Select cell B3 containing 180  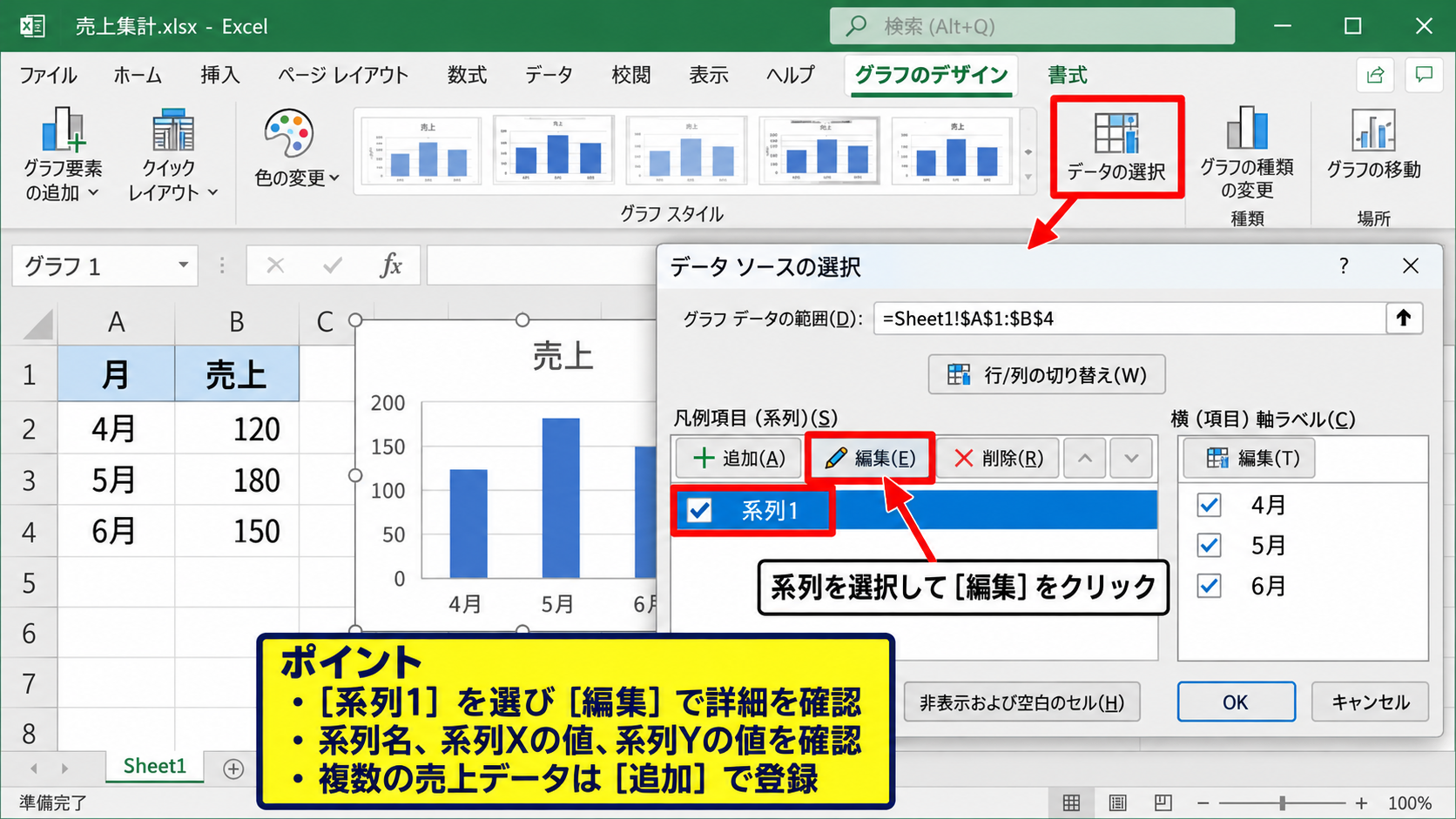click(237, 480)
